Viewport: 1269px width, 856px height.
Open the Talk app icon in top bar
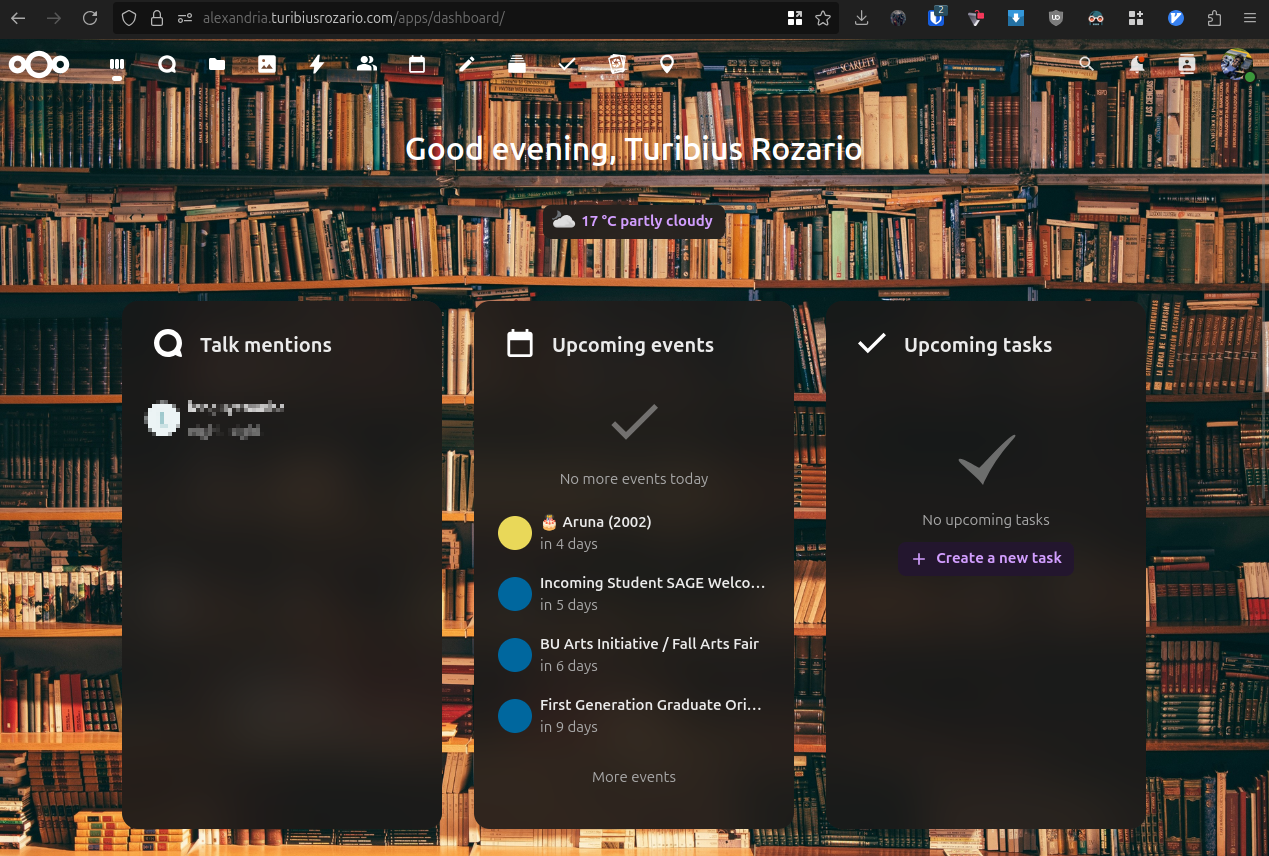coord(167,65)
